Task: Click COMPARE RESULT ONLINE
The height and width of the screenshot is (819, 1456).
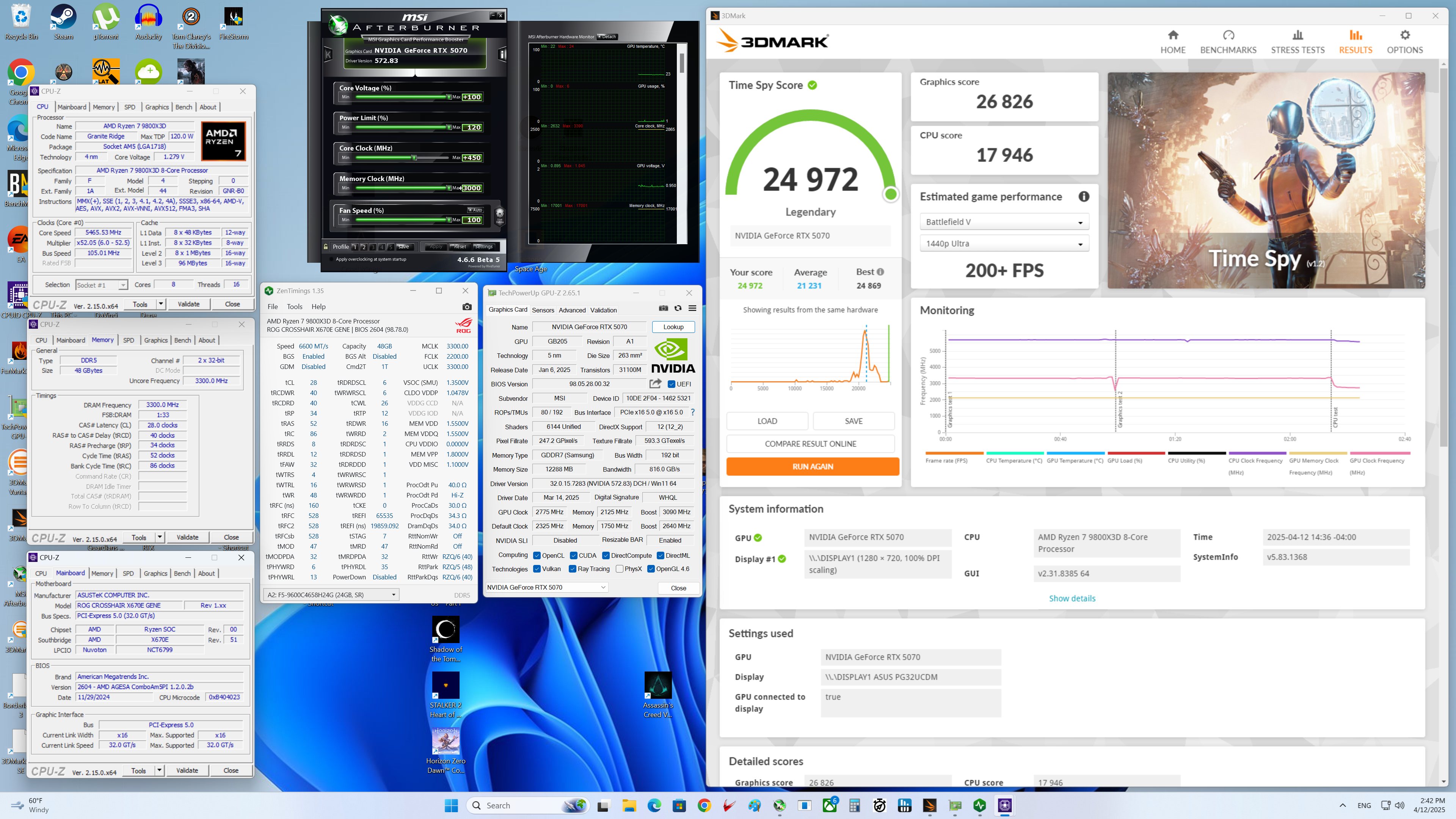Action: click(x=810, y=444)
